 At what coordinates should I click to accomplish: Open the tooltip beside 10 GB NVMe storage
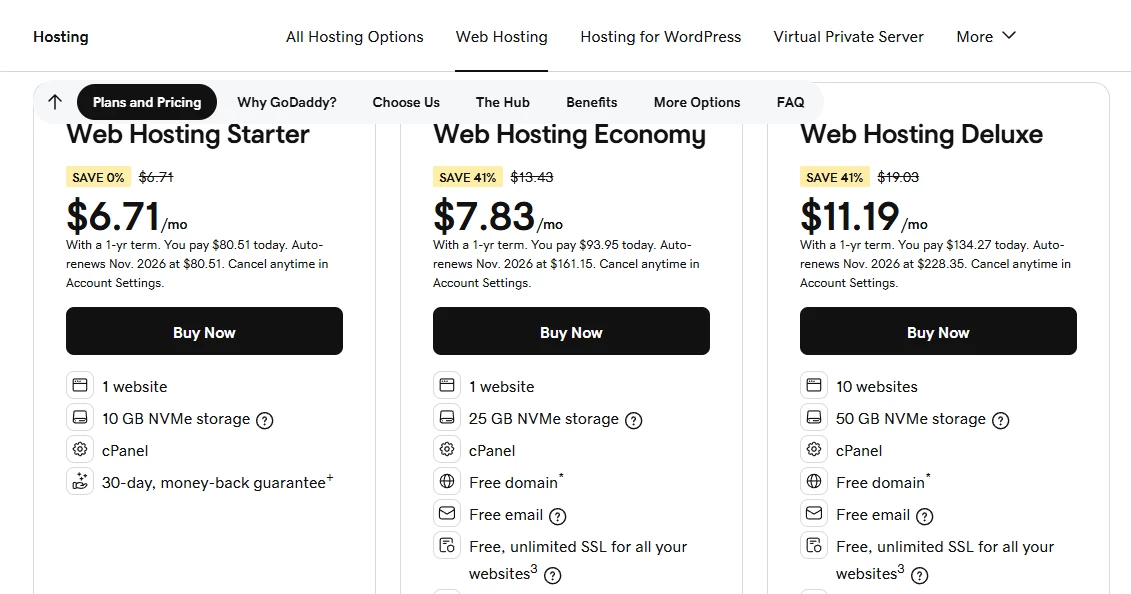tap(264, 420)
